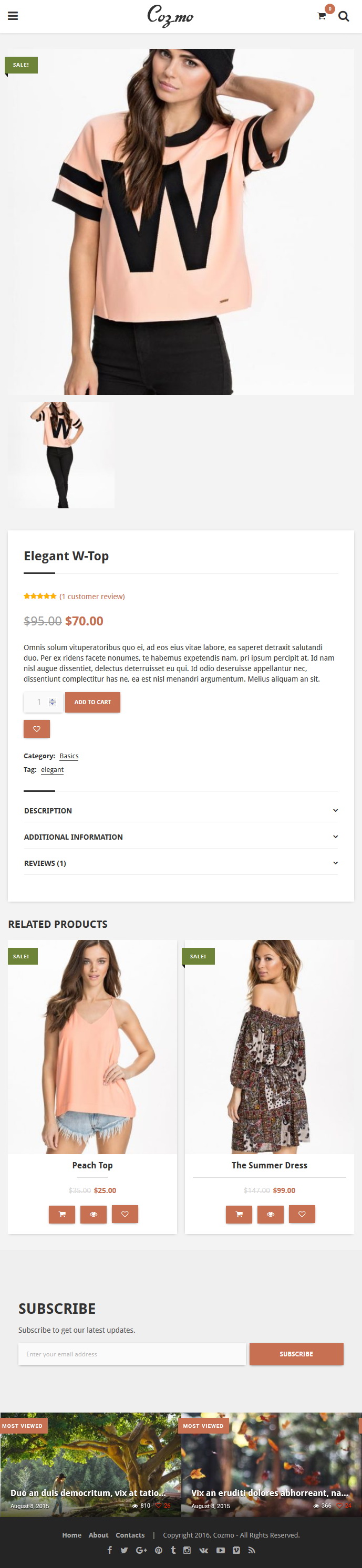This screenshot has width=362, height=1568.
Task: Quick view The Summer Dress eye icon
Action: point(270,1214)
